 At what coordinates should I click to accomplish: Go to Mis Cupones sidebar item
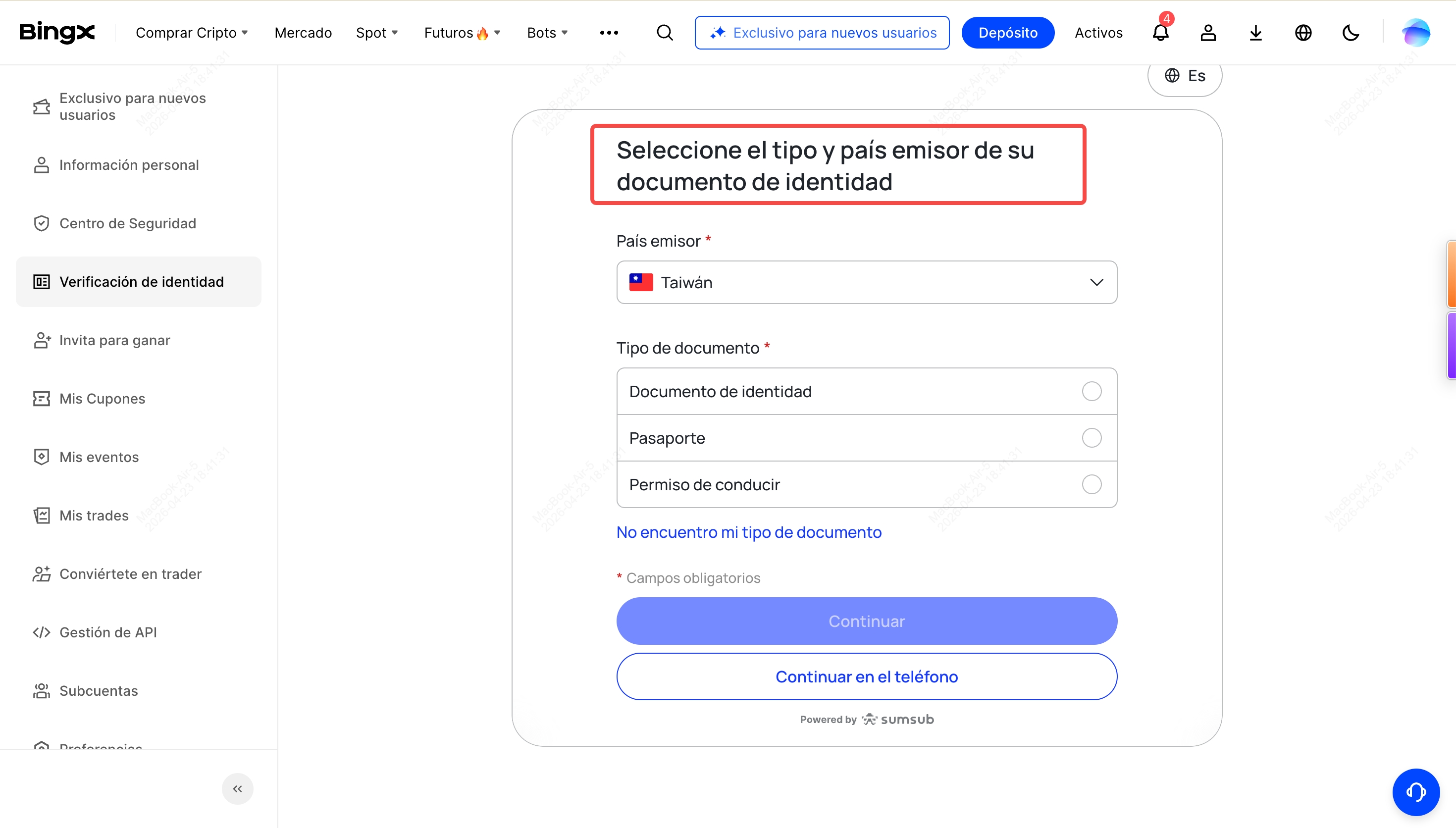pos(103,399)
